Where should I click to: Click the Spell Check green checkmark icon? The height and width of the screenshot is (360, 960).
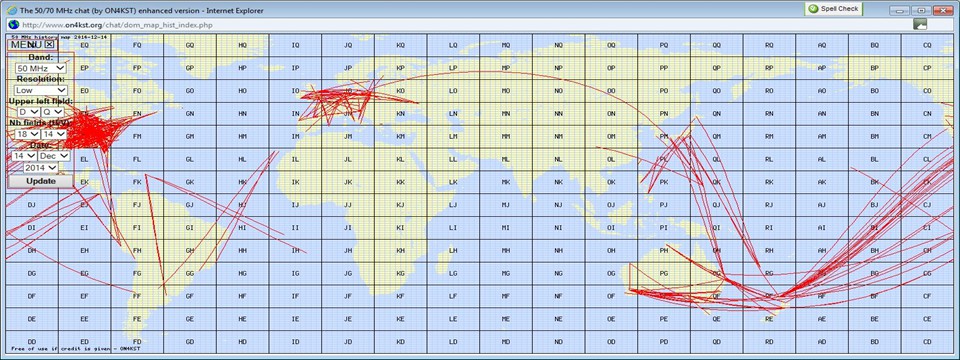pyautogui.click(x=812, y=9)
